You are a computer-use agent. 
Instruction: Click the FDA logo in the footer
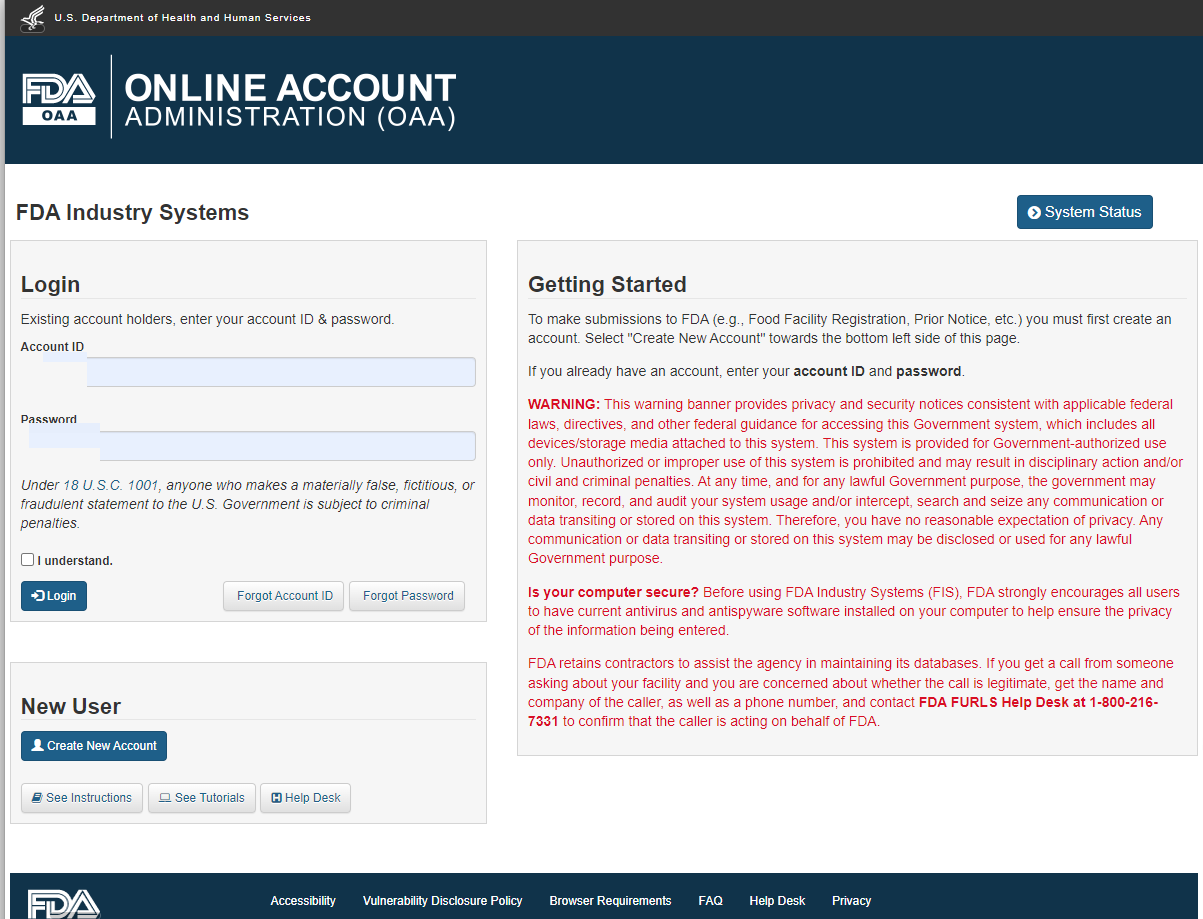[x=64, y=903]
